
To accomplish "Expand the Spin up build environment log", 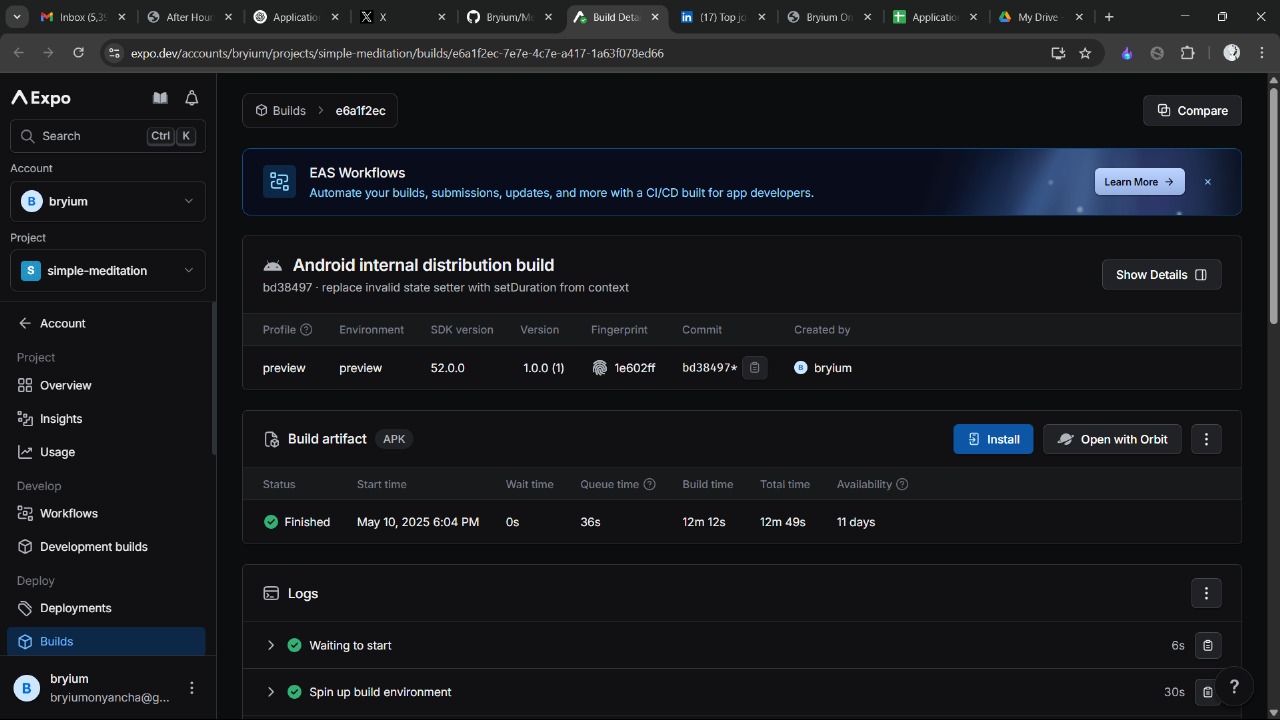I will coord(270,692).
